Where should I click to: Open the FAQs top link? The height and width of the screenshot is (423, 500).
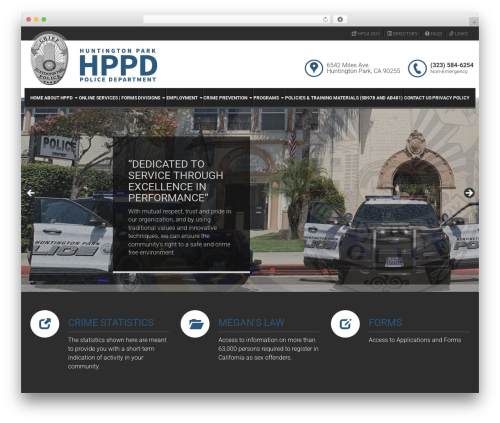[433, 34]
